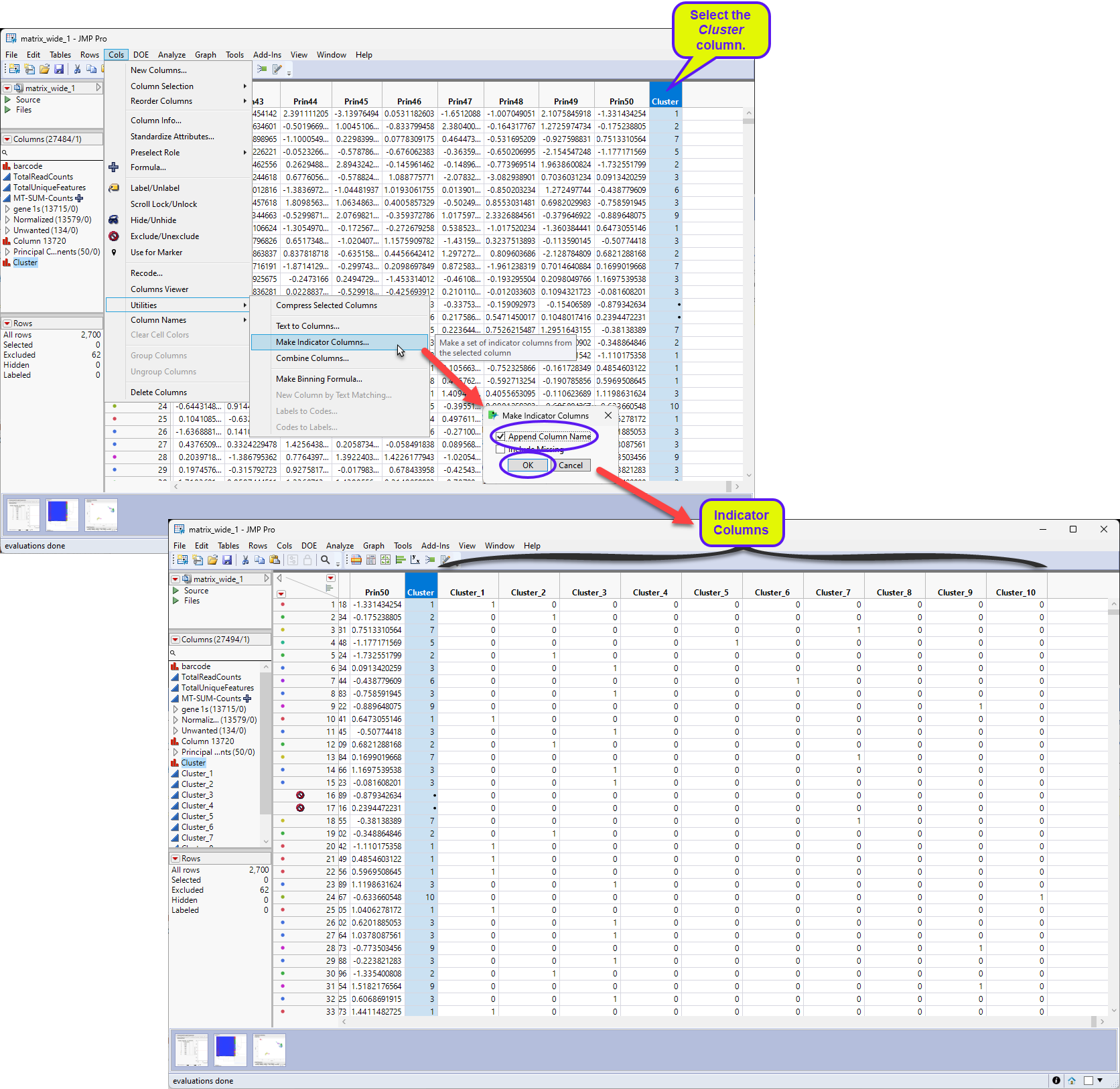Select Combine Columns in Utilities submenu
This screenshot has width=1120, height=1089.
(x=312, y=358)
